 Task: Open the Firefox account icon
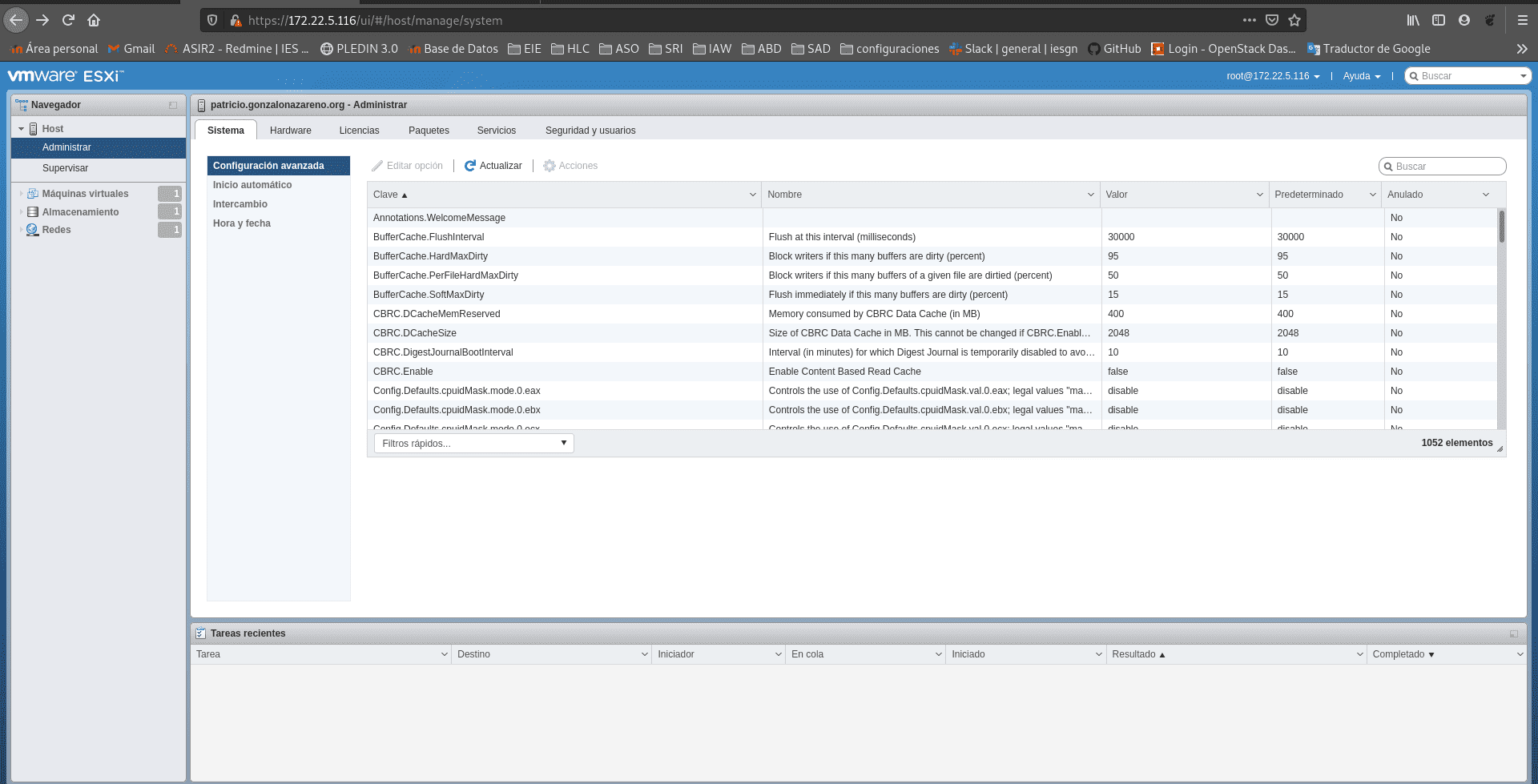(1464, 20)
